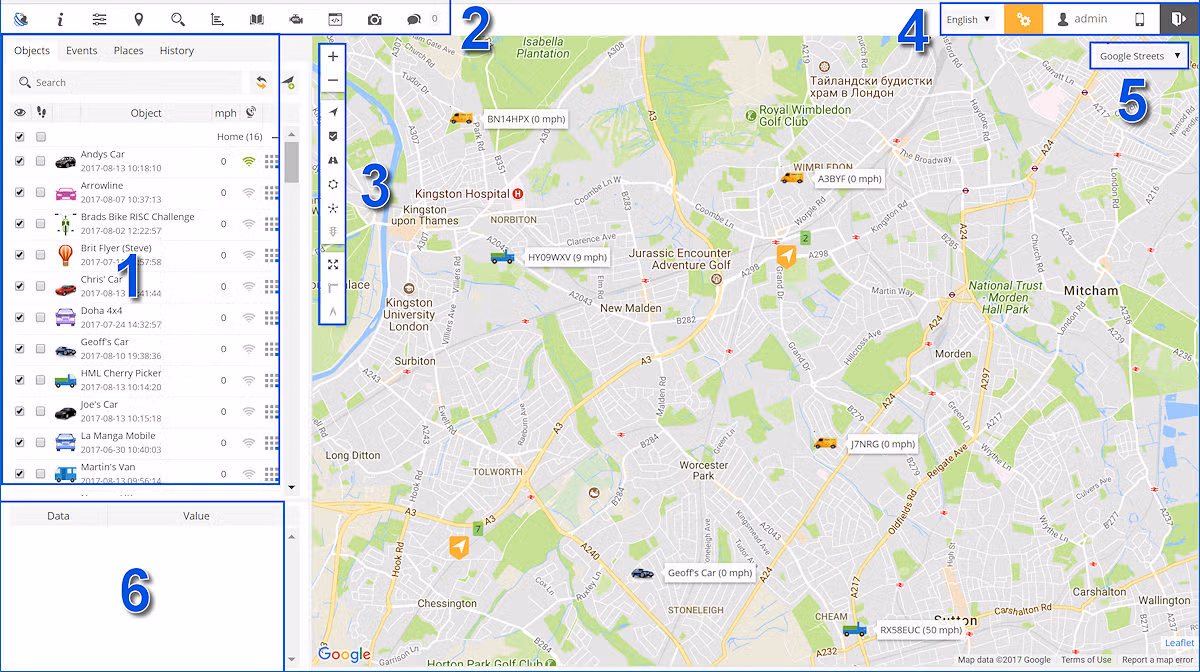Open the English language dropdown
The height and width of the screenshot is (672, 1200).
point(968,19)
